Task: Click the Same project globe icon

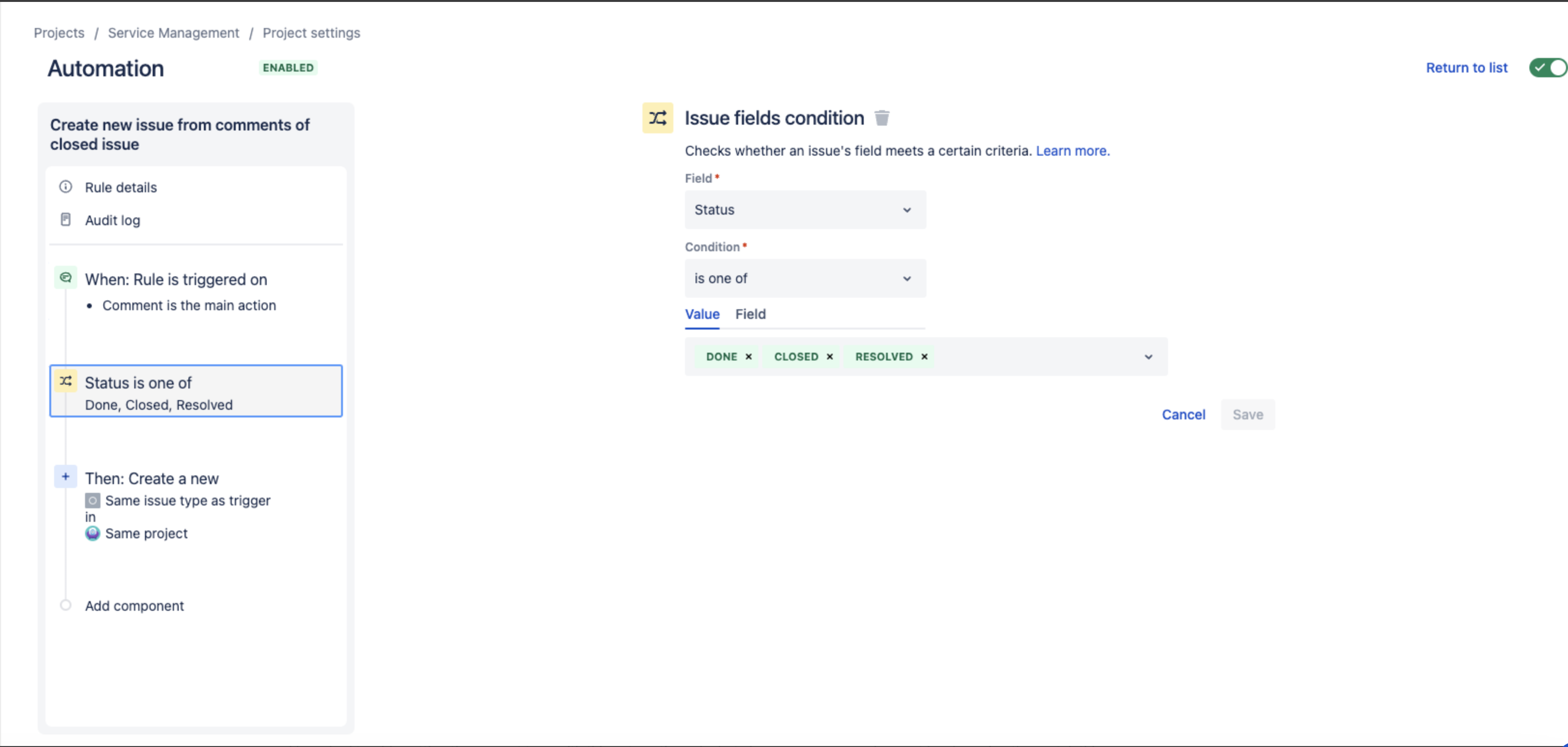Action: click(x=93, y=533)
